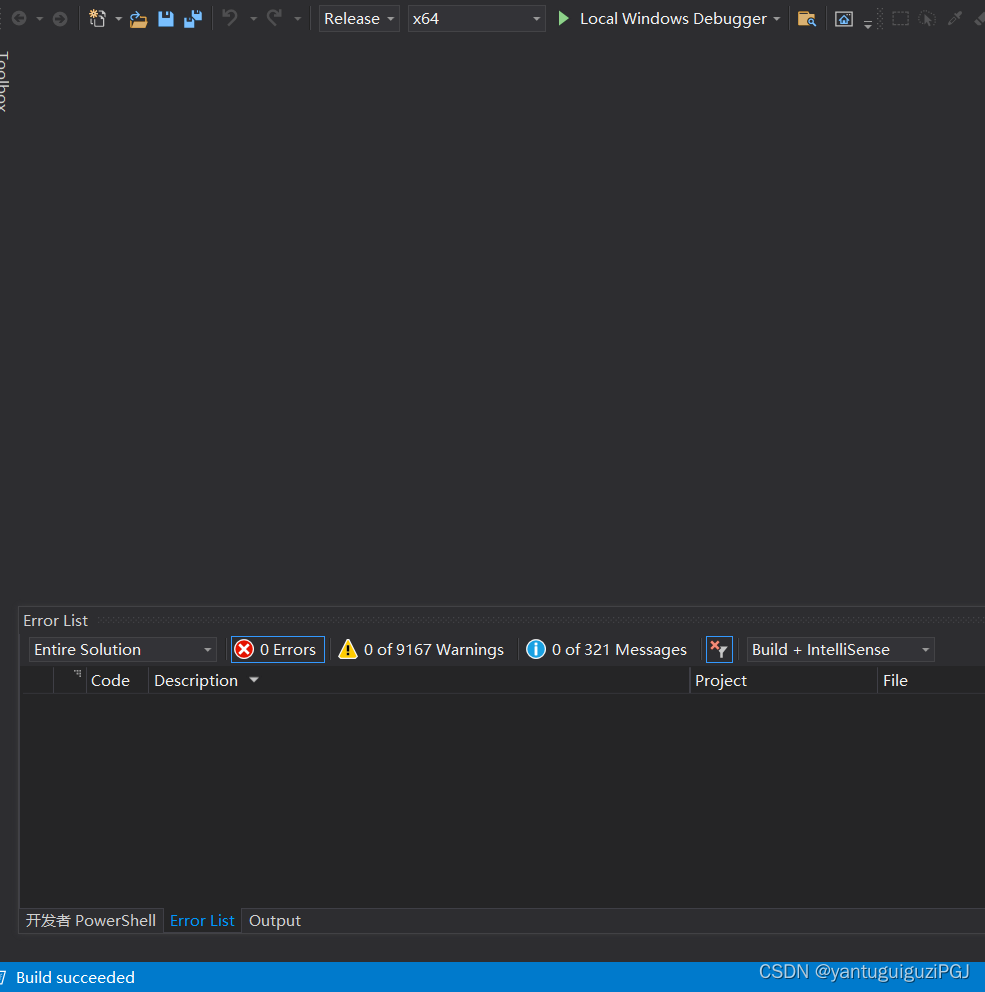Save the current file
This screenshot has width=985, height=992.
pos(165,18)
